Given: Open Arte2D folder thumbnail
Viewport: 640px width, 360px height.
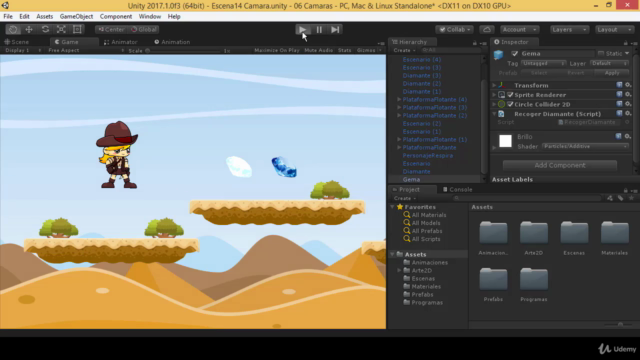Looking at the screenshot, I should [x=534, y=233].
